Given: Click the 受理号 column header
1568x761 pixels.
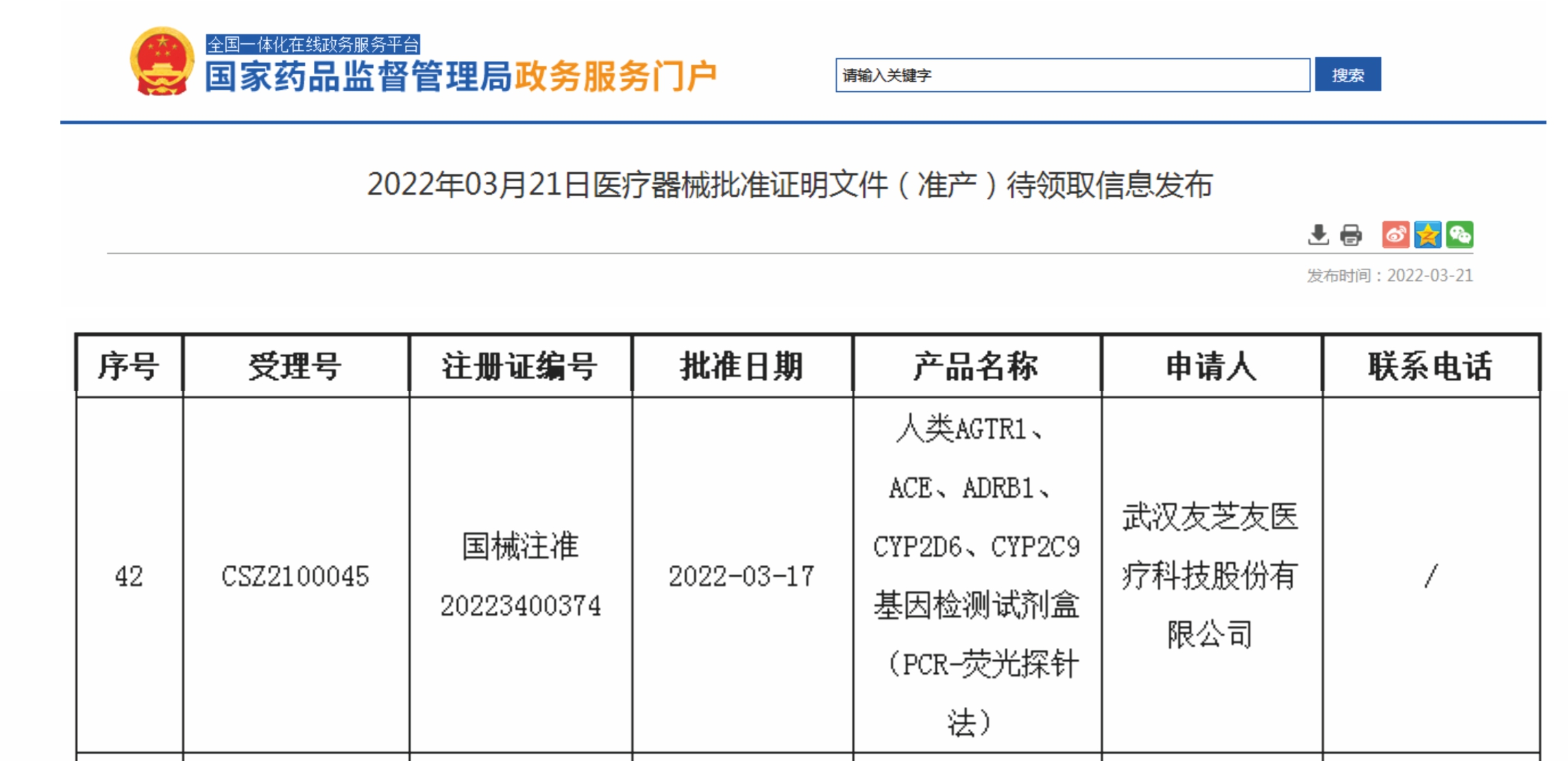Looking at the screenshot, I should [x=296, y=366].
